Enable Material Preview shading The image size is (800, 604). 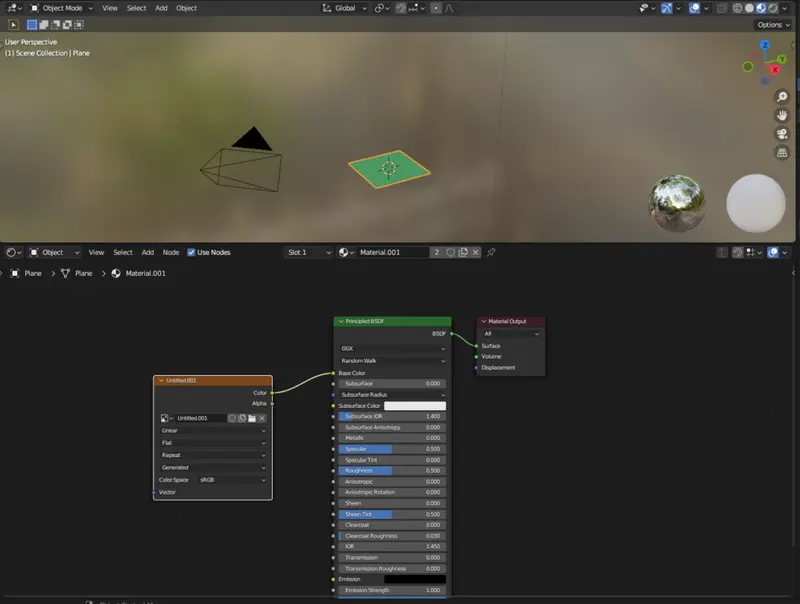(x=761, y=8)
